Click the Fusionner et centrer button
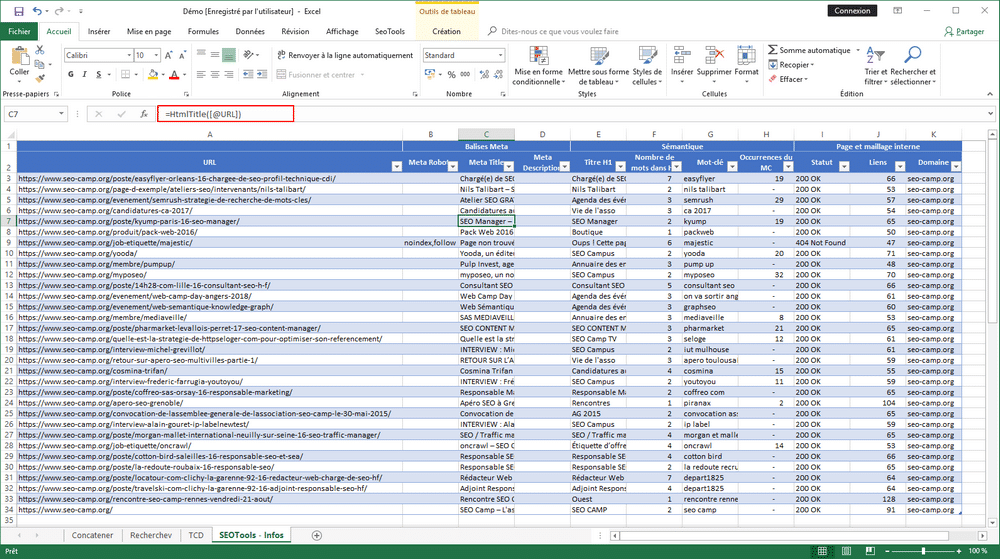Viewport: 1000px width, 559px height. [320, 75]
